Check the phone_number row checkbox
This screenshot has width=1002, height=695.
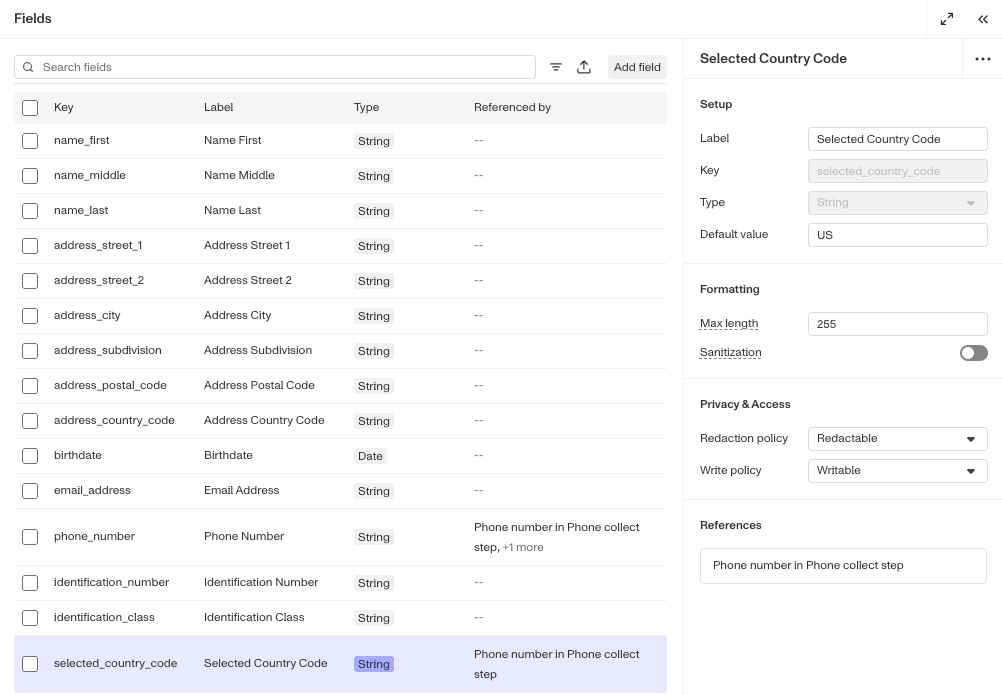click(x=30, y=537)
